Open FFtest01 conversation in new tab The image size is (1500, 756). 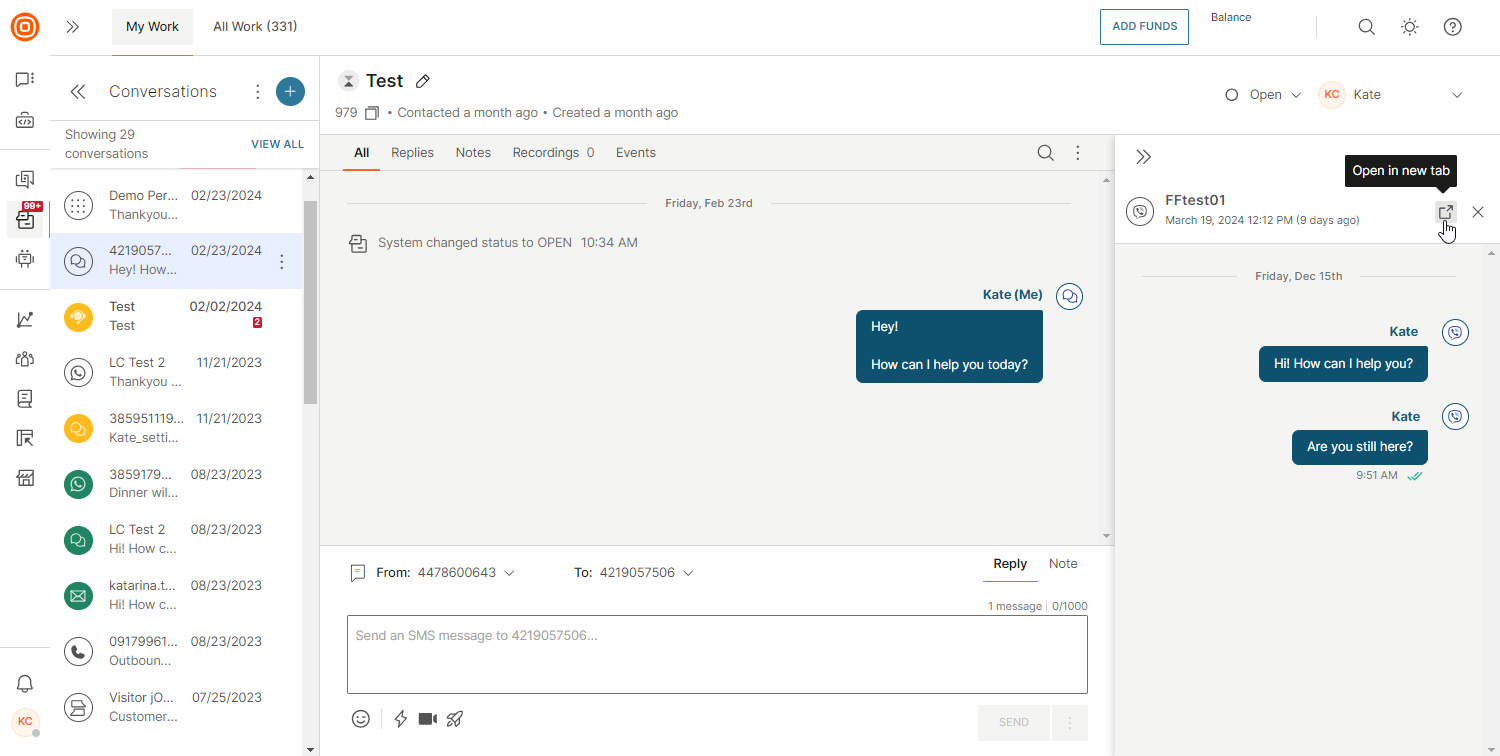tap(1445, 212)
